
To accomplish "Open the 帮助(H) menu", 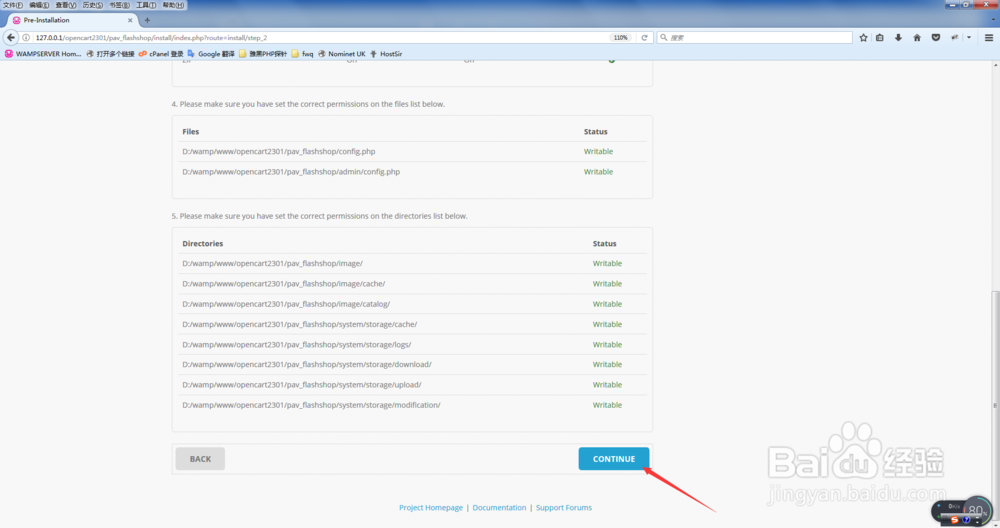I will pos(173,5).
